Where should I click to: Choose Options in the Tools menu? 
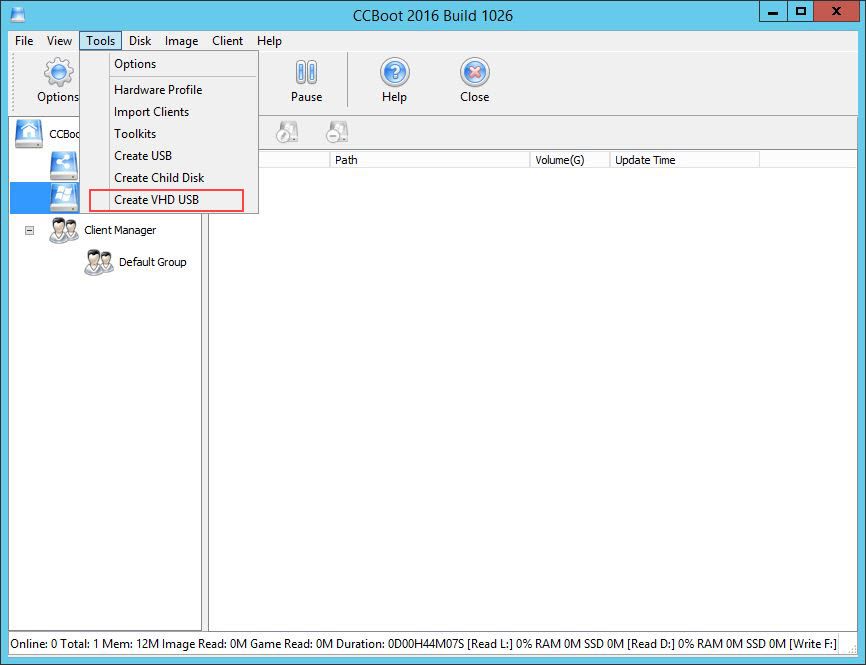tap(168, 64)
